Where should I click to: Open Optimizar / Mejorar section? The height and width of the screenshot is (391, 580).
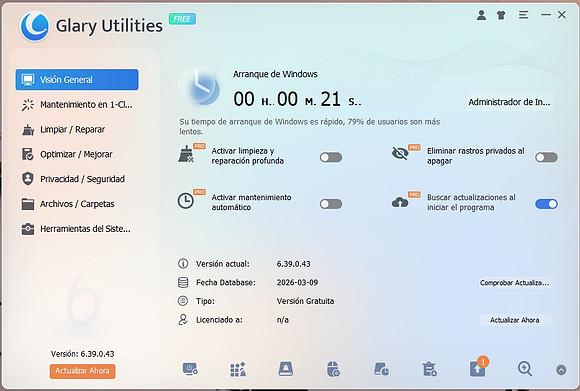(77, 154)
